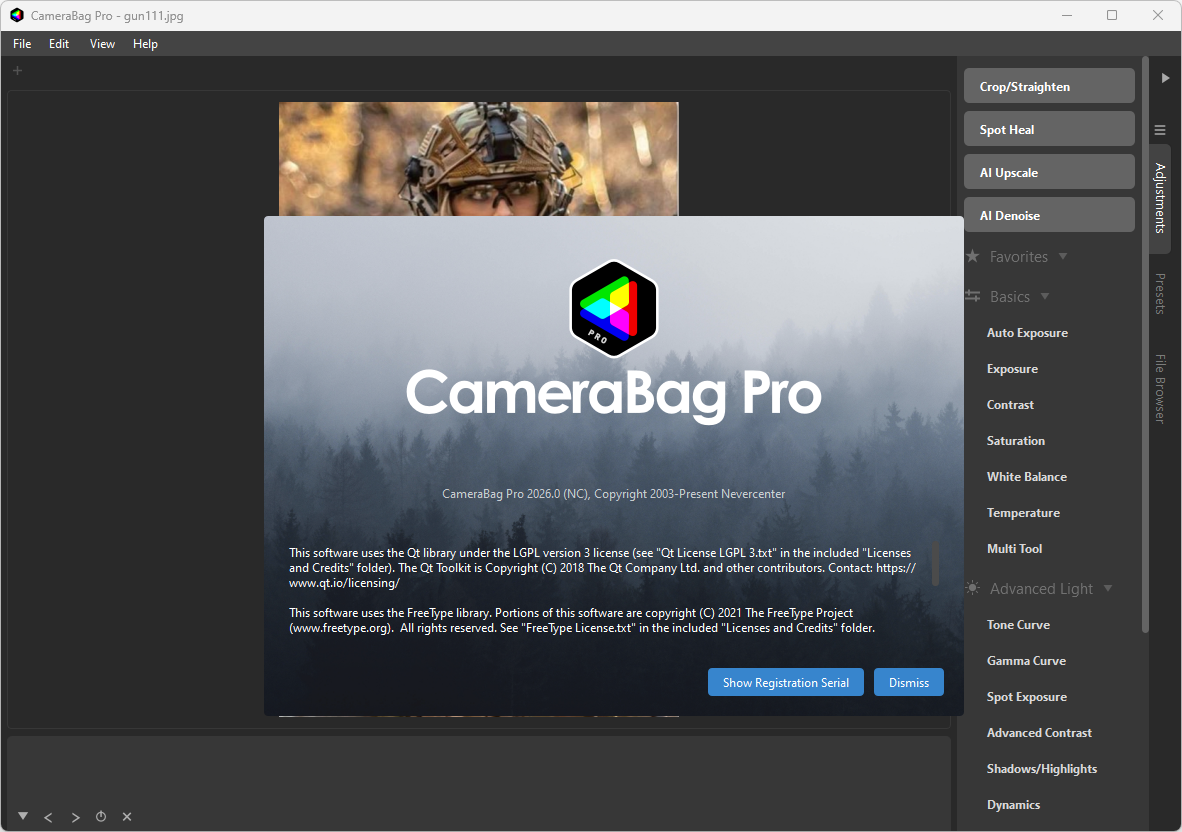Screen dimensions: 1182x832
Task: Add White Balance adjustment
Action: tap(1027, 476)
